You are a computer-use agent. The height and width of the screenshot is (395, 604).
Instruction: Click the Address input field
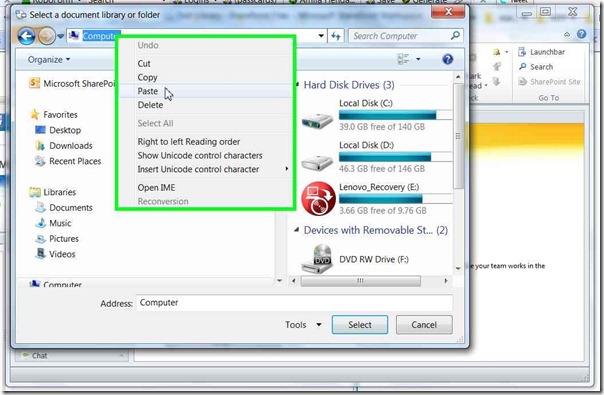[294, 303]
